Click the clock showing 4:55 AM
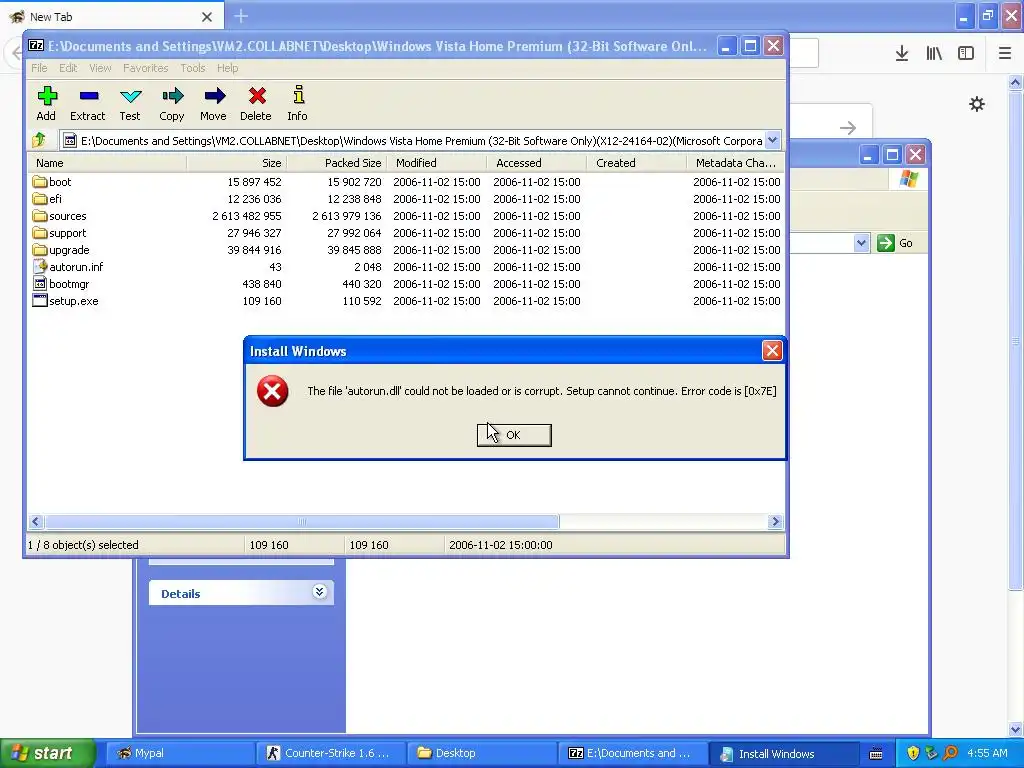The image size is (1024, 768). 987,753
